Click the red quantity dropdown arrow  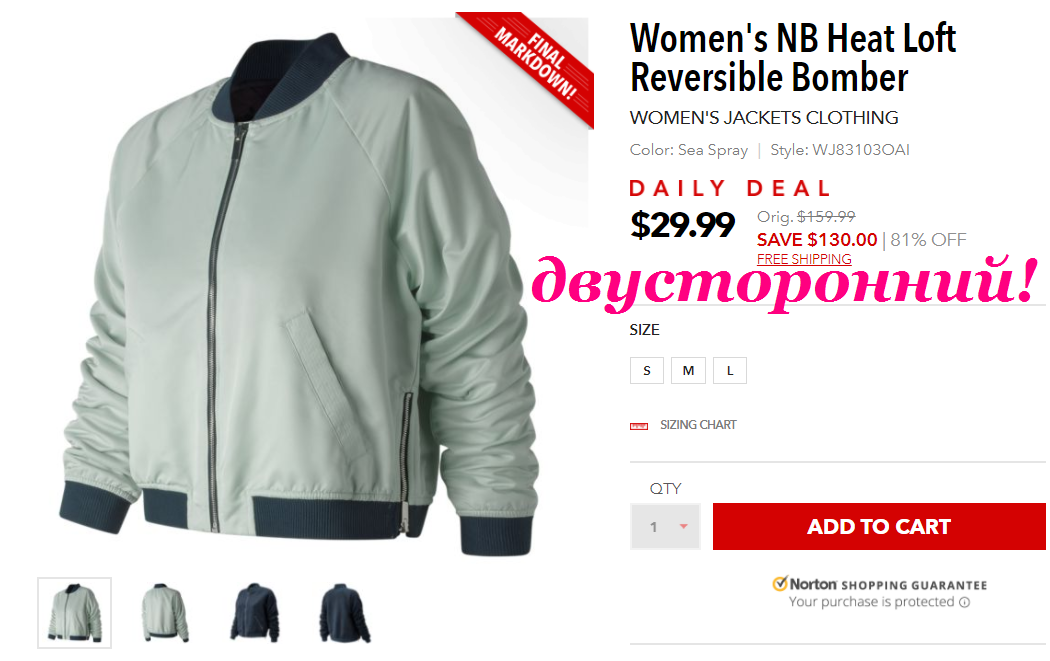684,526
